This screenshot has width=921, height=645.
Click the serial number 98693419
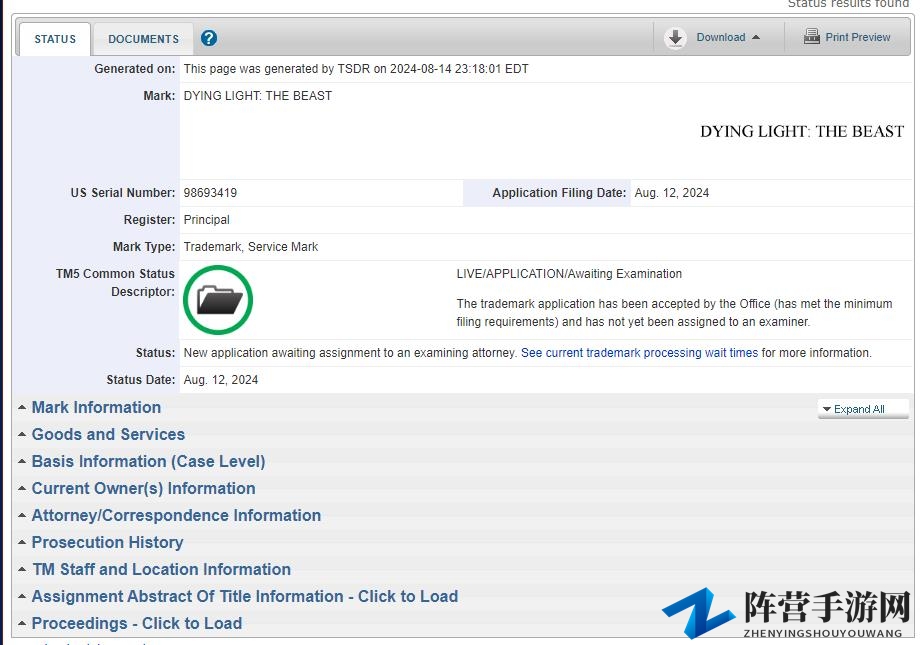(210, 193)
